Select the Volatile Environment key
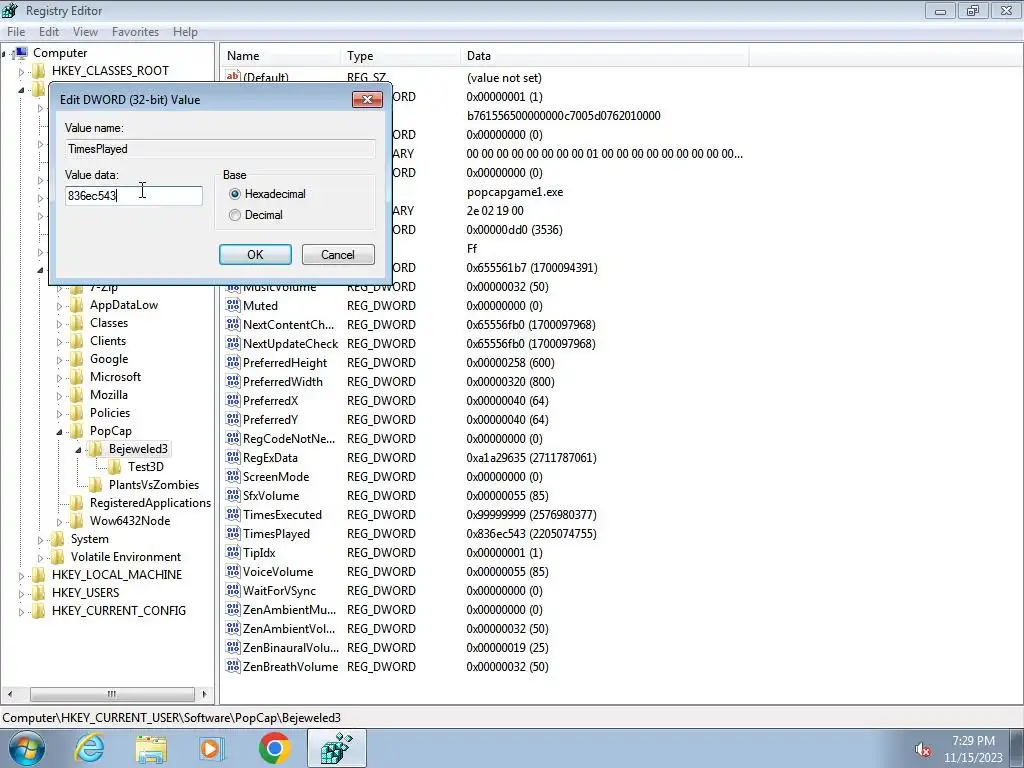The height and width of the screenshot is (768, 1024). [125, 557]
